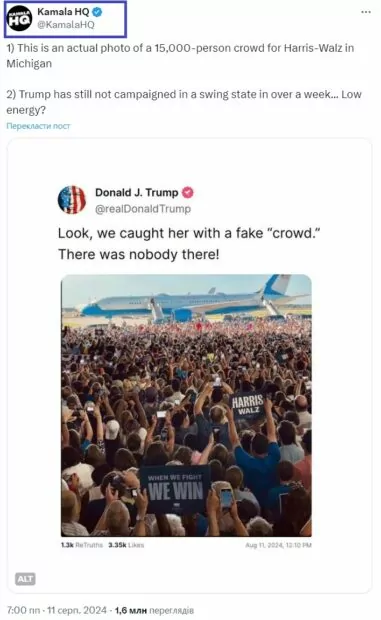Click the 11 серп. 2024 post date
The width and height of the screenshot is (381, 620).
point(77,610)
